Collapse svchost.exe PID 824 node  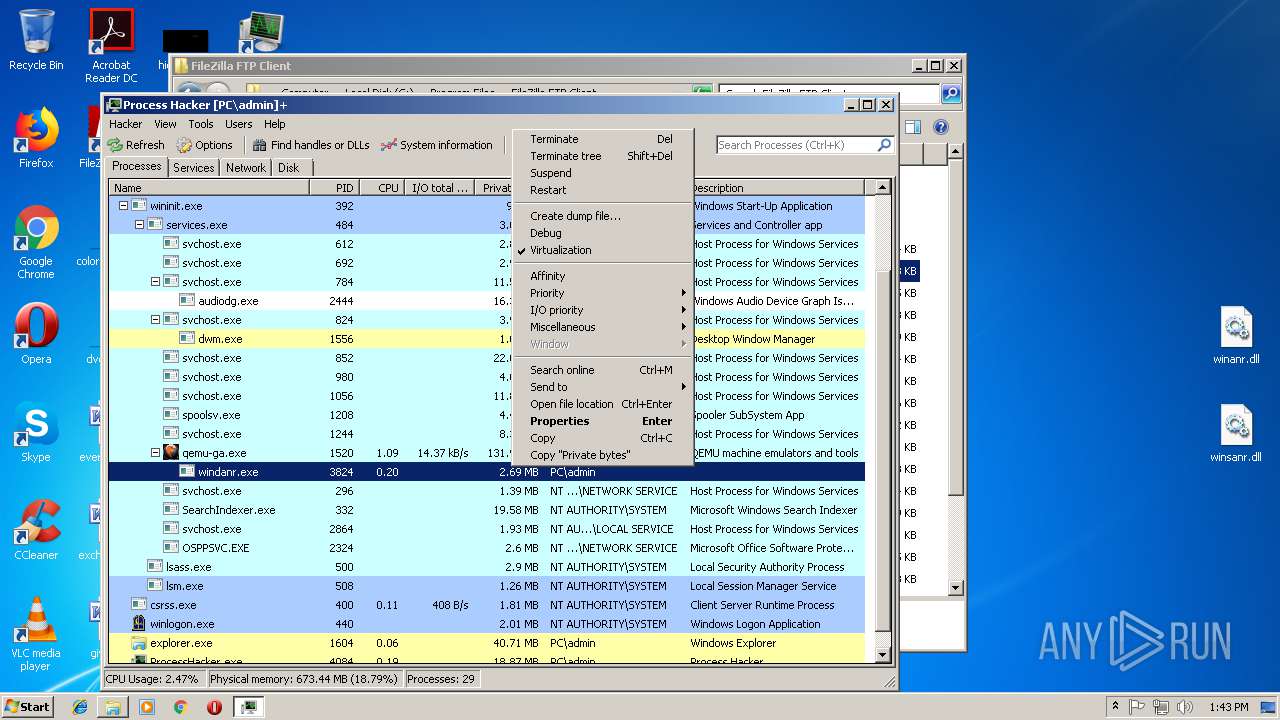point(155,320)
